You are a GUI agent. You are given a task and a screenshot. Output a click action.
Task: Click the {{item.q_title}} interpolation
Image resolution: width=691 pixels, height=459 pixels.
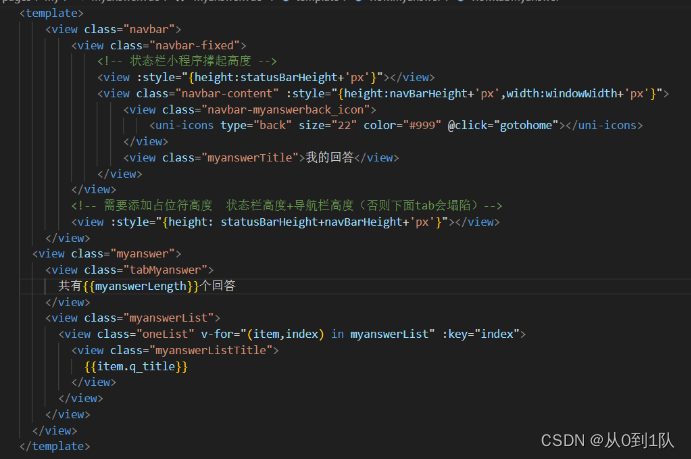click(136, 366)
